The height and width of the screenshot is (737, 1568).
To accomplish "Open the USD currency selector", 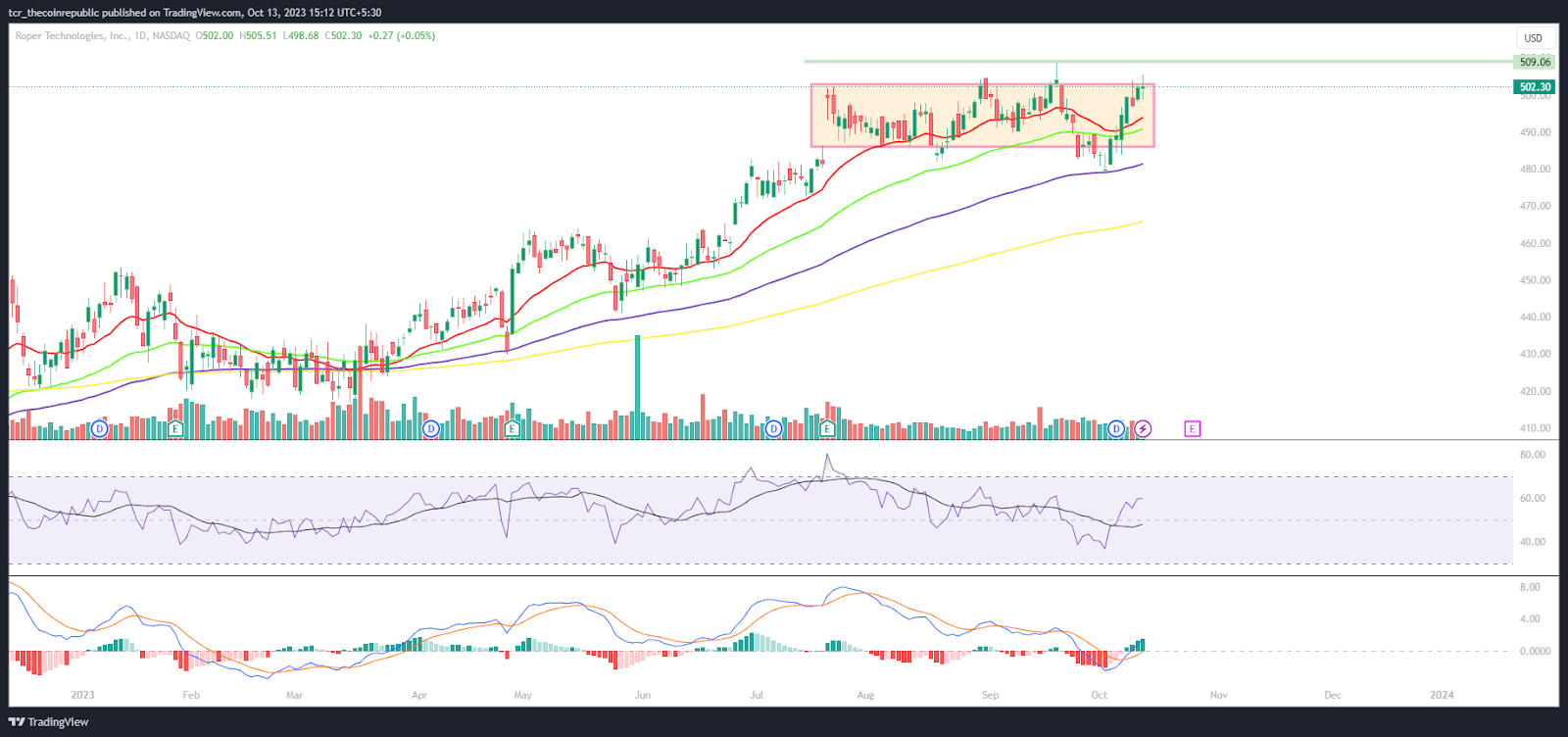I will pos(1534,38).
